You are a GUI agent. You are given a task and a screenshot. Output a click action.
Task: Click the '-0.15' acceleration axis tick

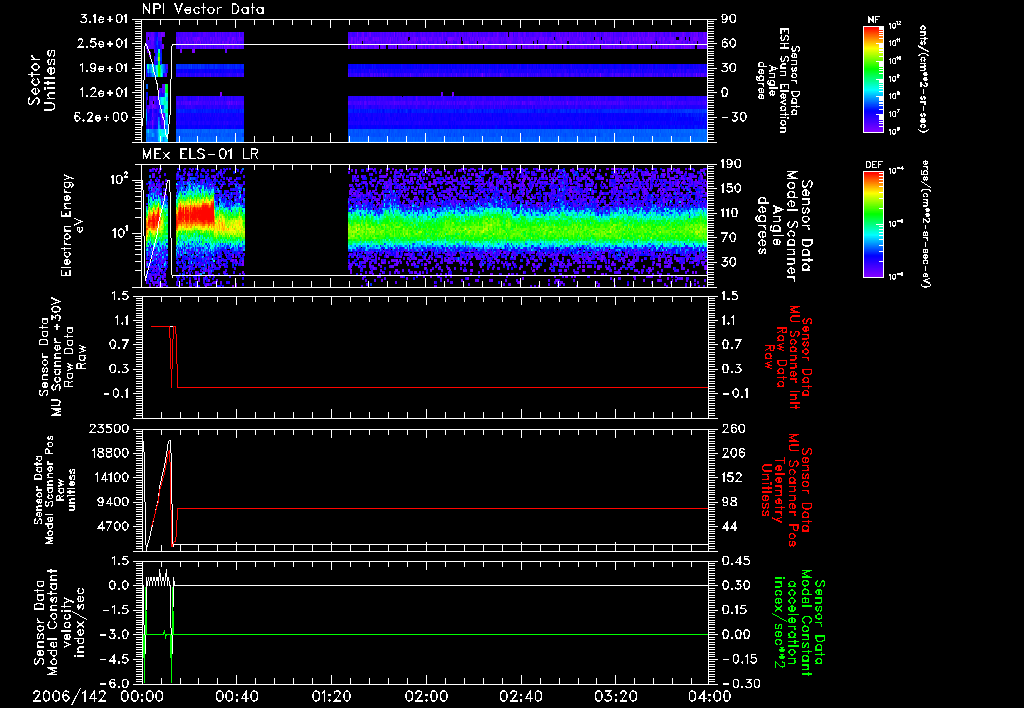[x=740, y=659]
